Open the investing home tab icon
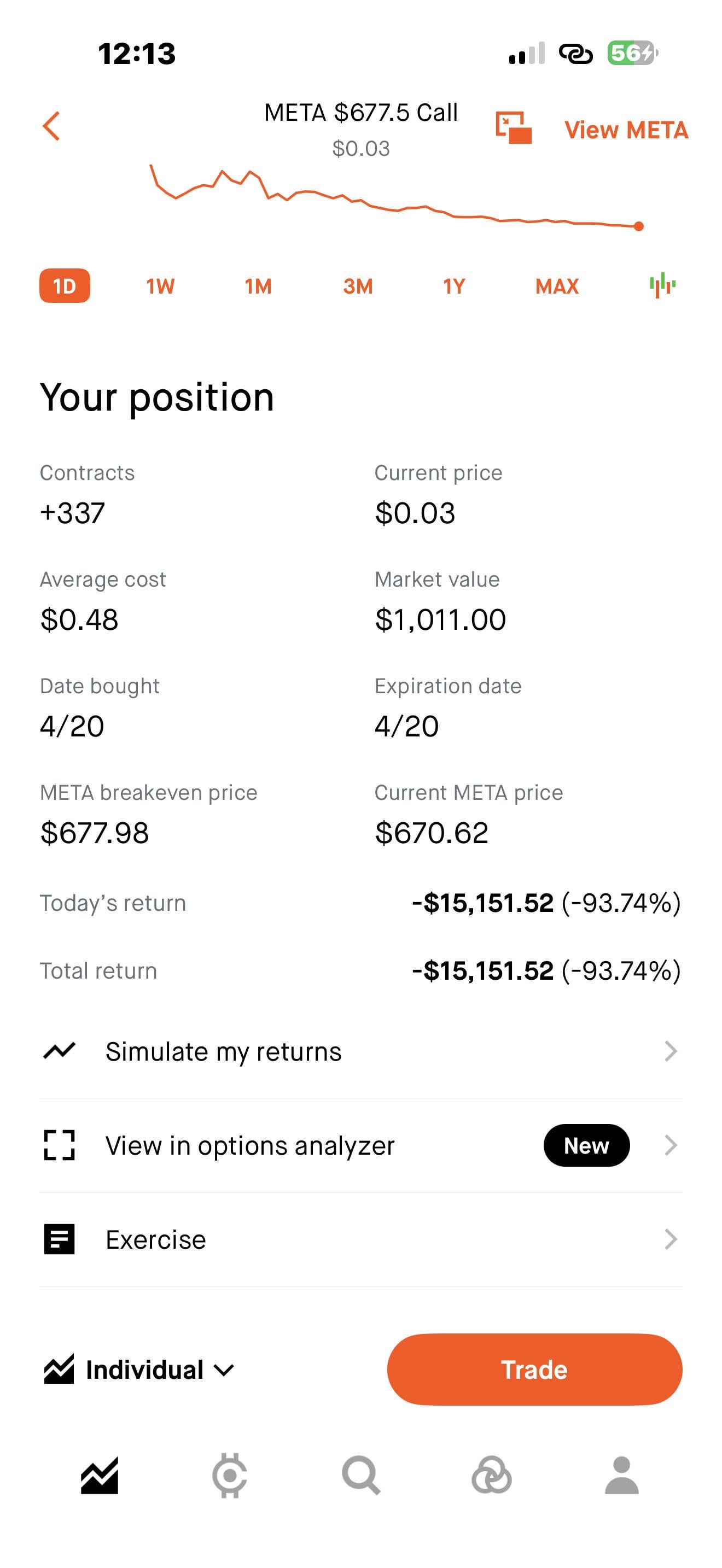Screen dimensions: 722x1568 (x=99, y=1476)
